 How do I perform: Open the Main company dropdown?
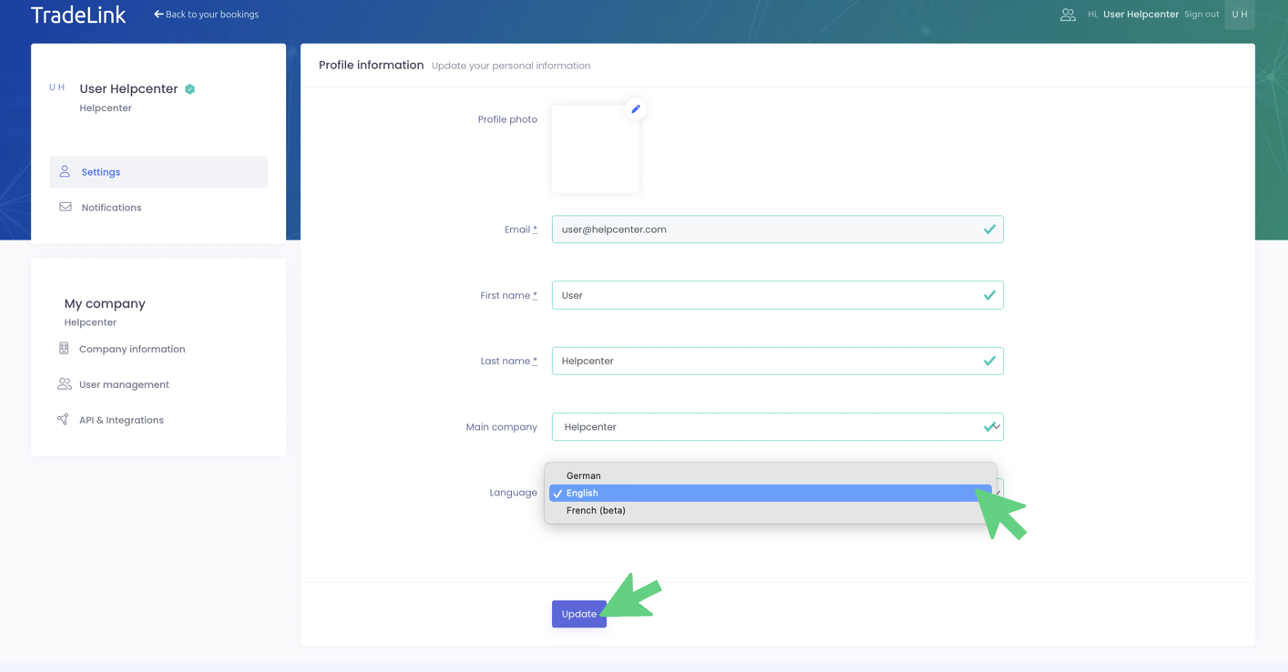(x=776, y=427)
